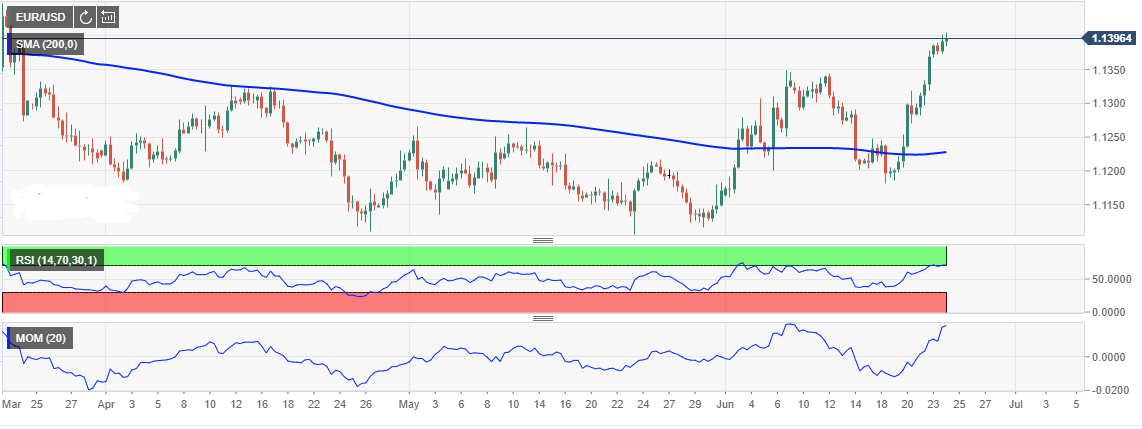The width and height of the screenshot is (1142, 429).
Task: Select the RSI (14,70,30,1) indicator label
Action: (x=55, y=260)
